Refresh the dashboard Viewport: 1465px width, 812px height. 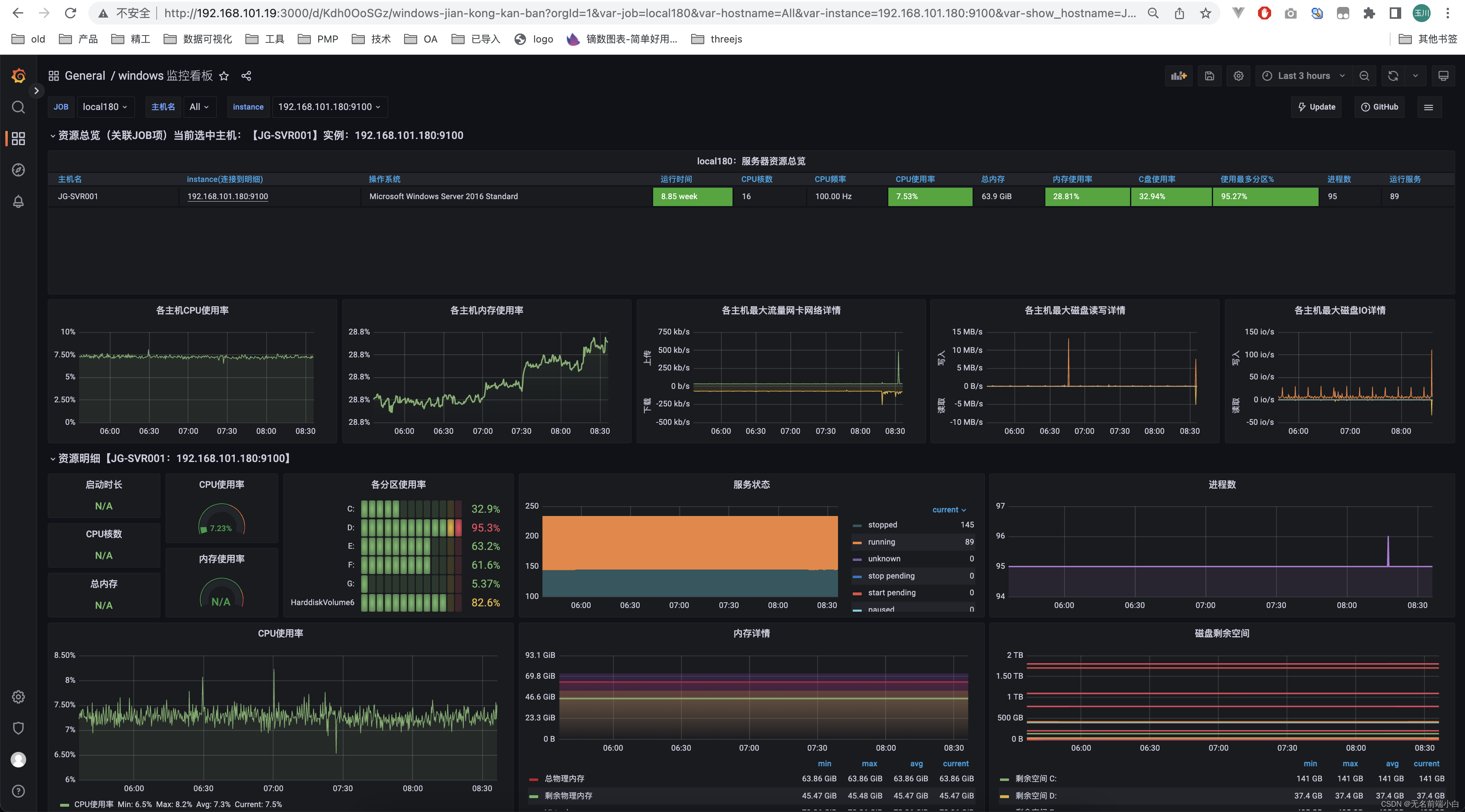[x=1393, y=76]
